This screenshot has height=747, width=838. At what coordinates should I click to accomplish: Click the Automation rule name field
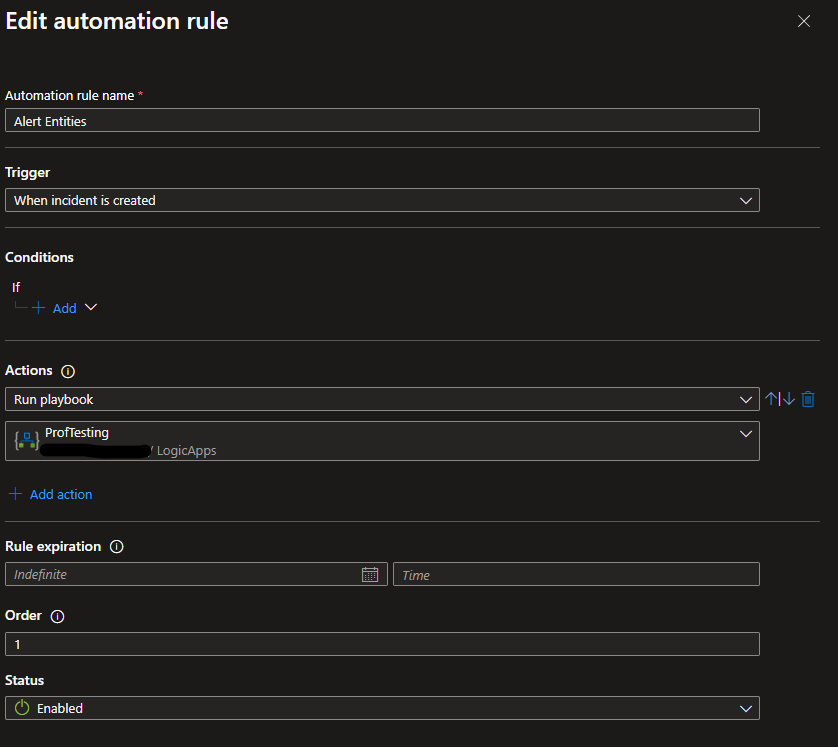(x=382, y=120)
